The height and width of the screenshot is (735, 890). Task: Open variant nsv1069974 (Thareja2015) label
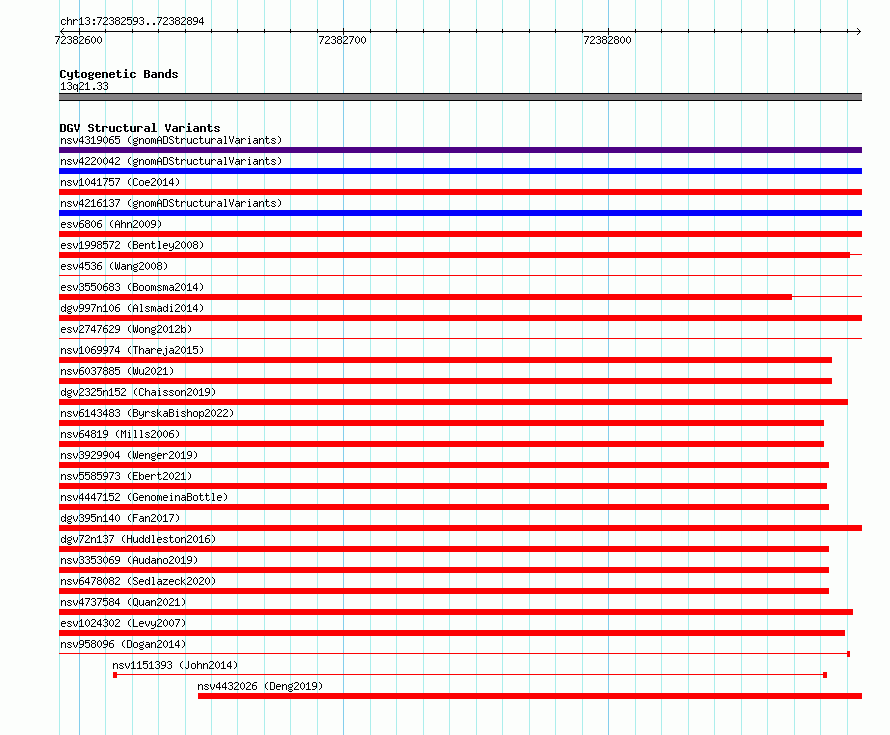pos(132,350)
